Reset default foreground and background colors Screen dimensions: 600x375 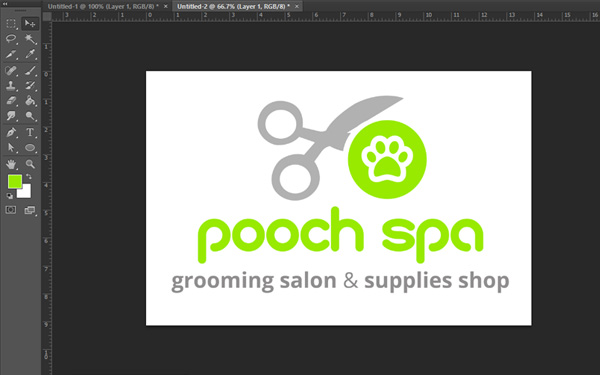point(9,196)
